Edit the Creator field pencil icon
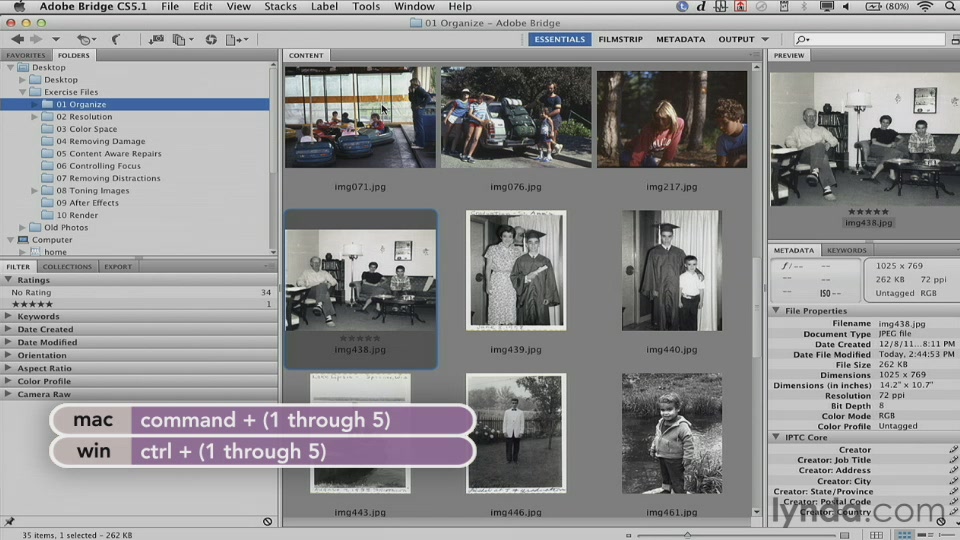960x540 pixels. click(953, 449)
